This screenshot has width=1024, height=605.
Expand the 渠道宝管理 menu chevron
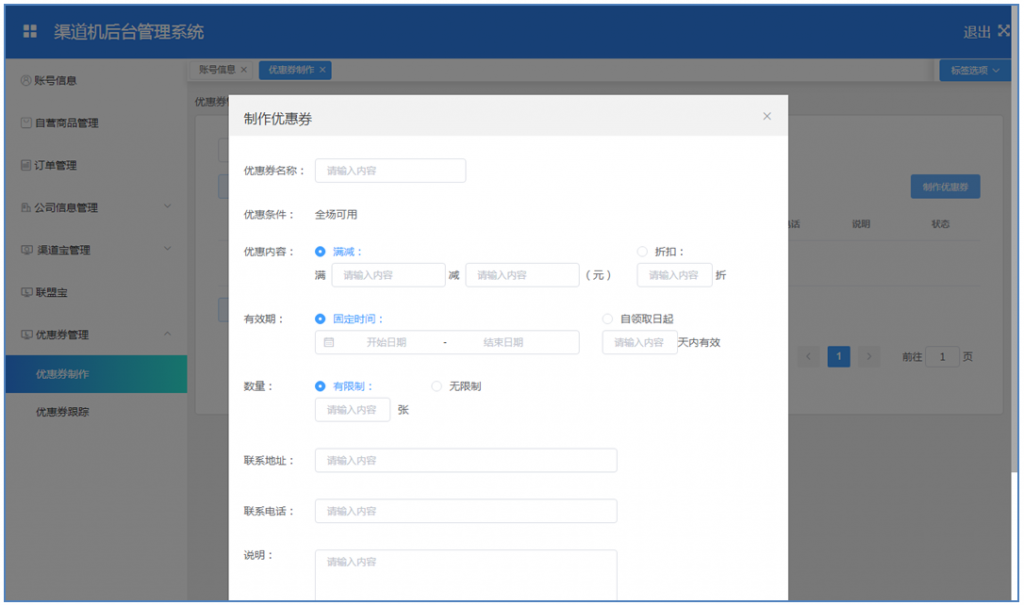coord(167,249)
